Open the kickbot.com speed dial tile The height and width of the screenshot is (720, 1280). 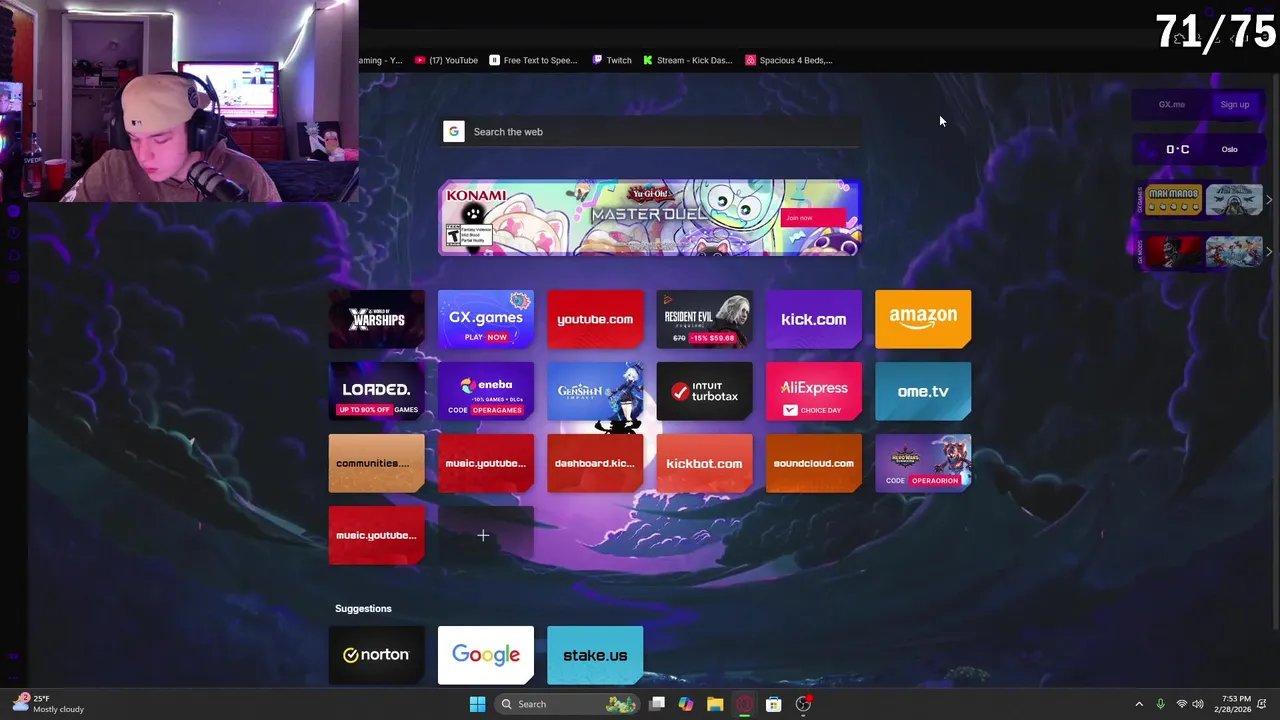tap(704, 463)
